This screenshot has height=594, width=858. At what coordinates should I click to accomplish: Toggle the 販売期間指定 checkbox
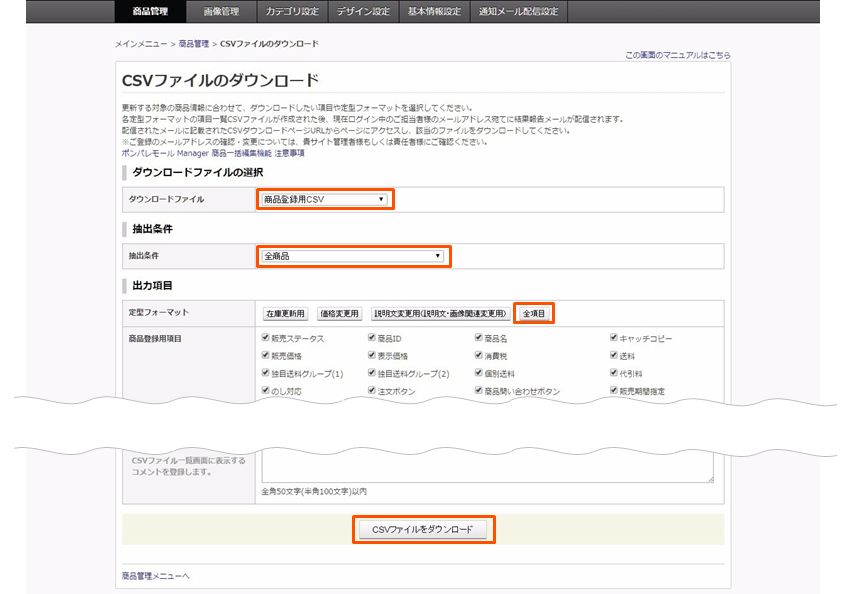click(x=613, y=390)
